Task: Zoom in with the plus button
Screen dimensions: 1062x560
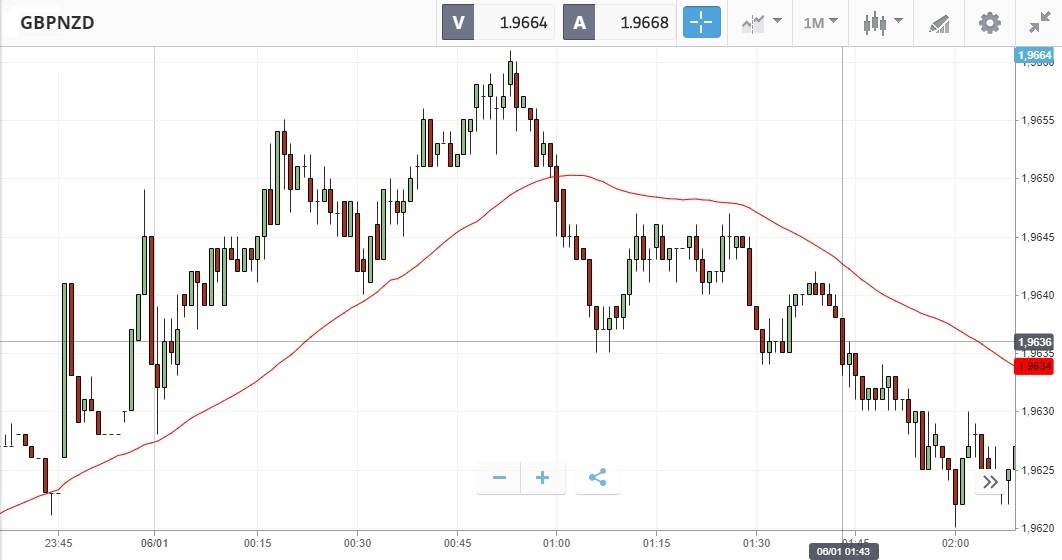Action: tap(543, 478)
